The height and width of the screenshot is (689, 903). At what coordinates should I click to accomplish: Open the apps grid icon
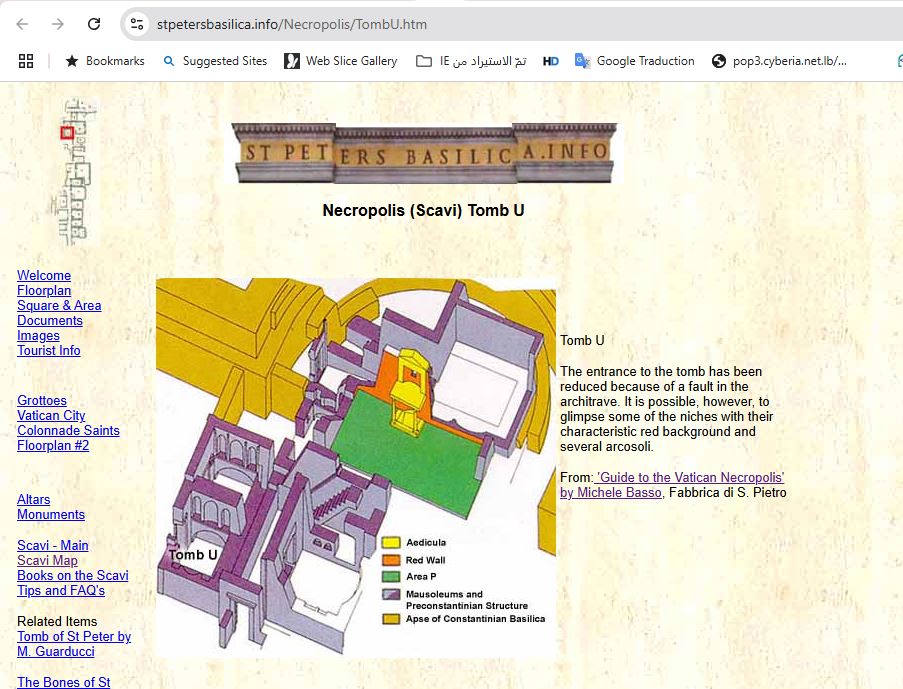26,61
